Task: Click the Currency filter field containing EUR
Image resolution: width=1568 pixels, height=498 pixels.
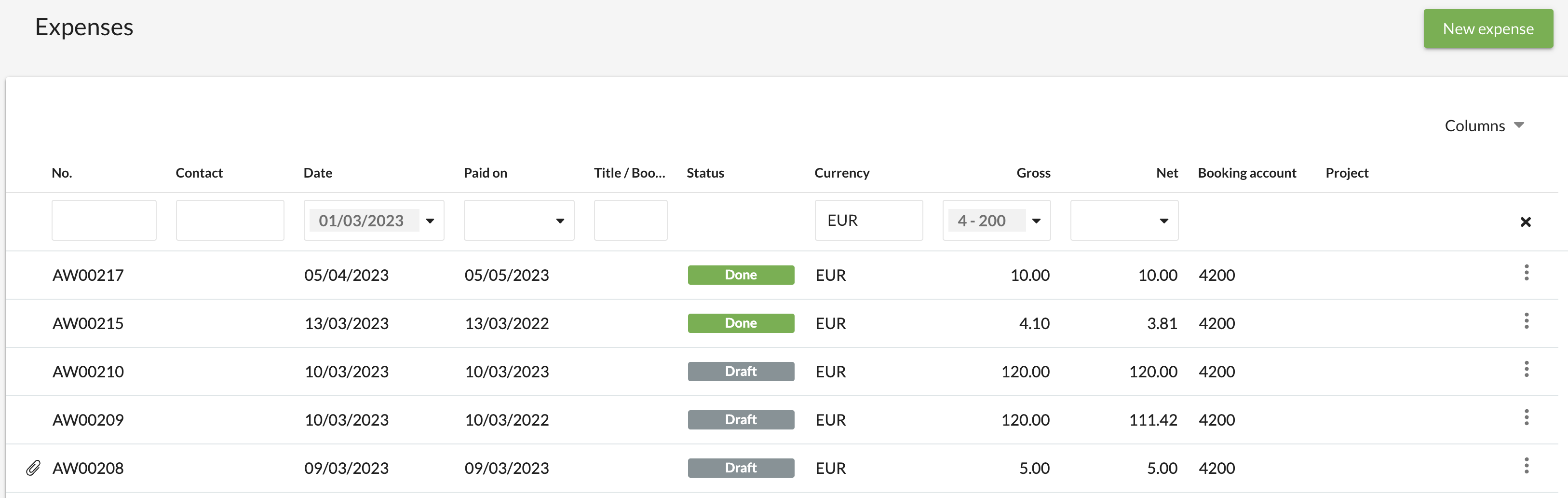Action: (x=868, y=220)
